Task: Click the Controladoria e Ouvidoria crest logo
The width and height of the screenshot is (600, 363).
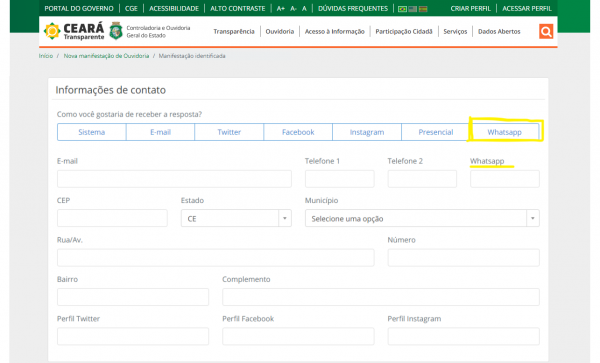Action: 116,31
